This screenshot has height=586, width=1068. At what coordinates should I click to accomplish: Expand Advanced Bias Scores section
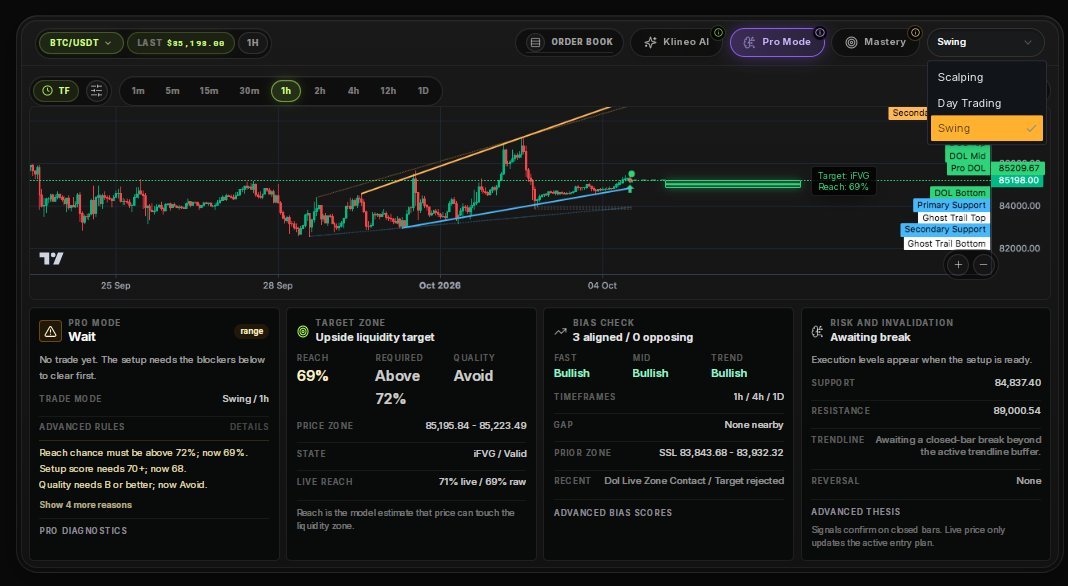612,513
